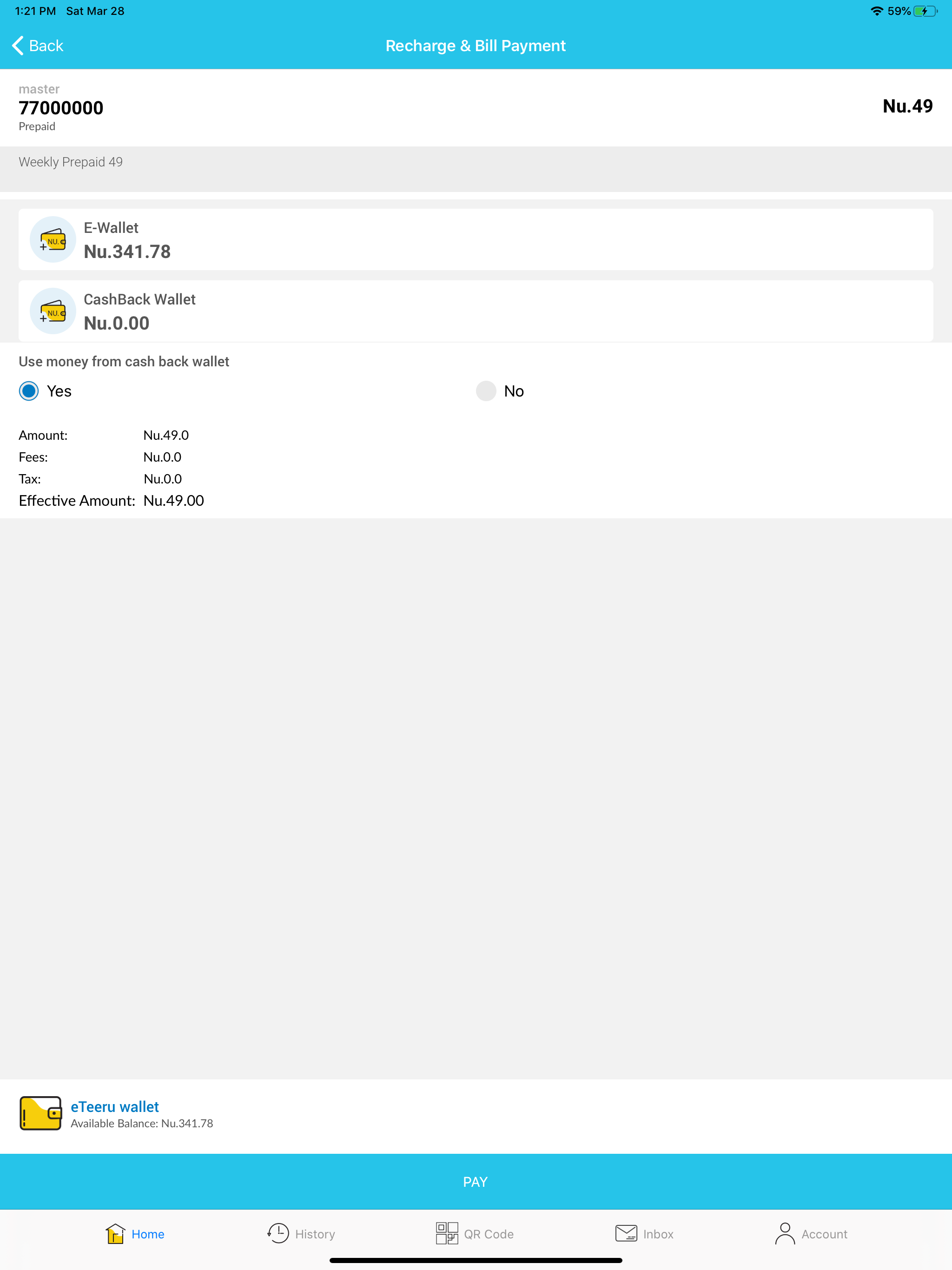Tap the Recharge & Bill Payment title
The height and width of the screenshot is (1270, 952).
tap(476, 46)
